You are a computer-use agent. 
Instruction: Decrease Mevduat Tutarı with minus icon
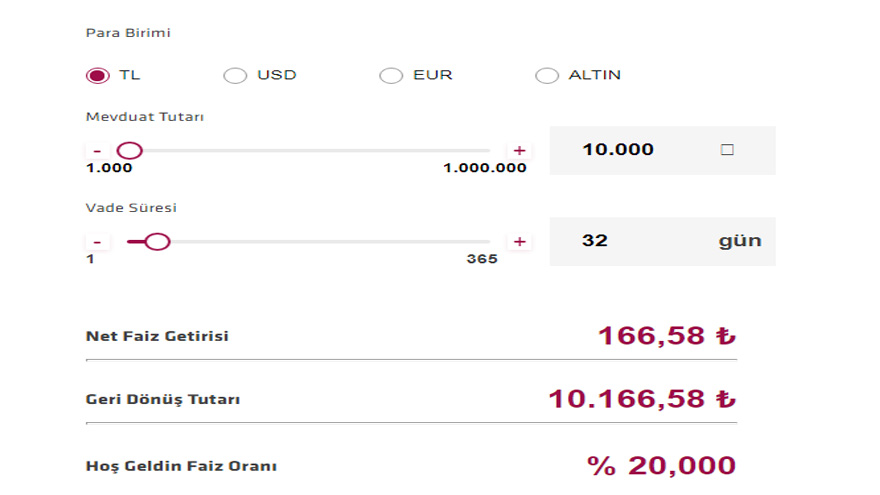pos(97,150)
